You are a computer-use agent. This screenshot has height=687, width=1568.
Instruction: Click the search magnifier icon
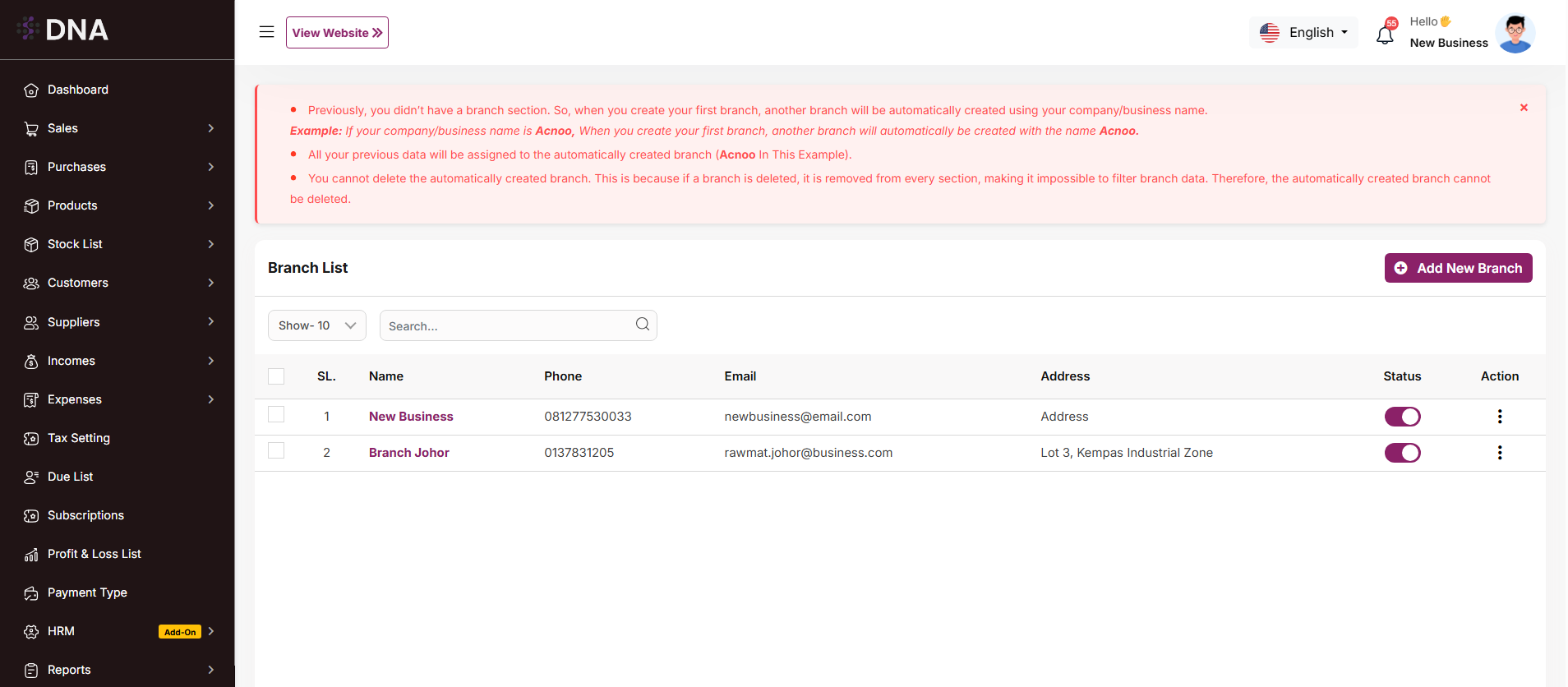(643, 325)
